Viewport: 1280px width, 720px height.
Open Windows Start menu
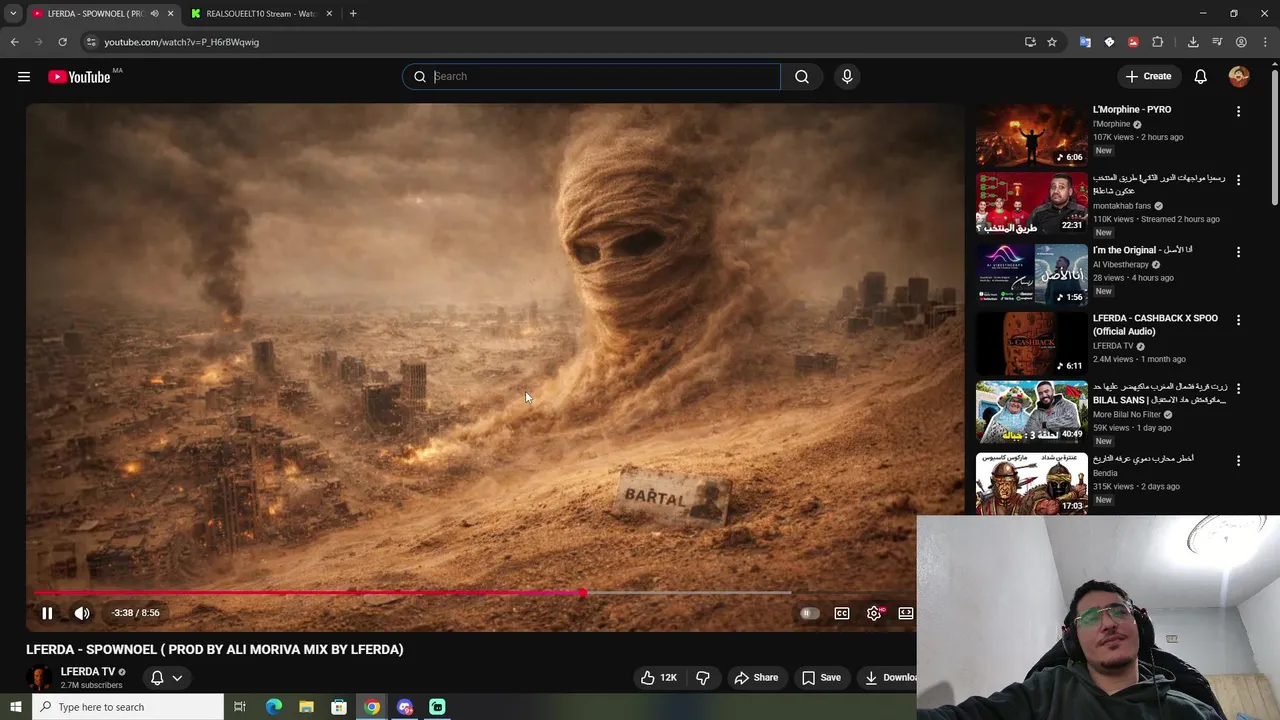pos(15,707)
